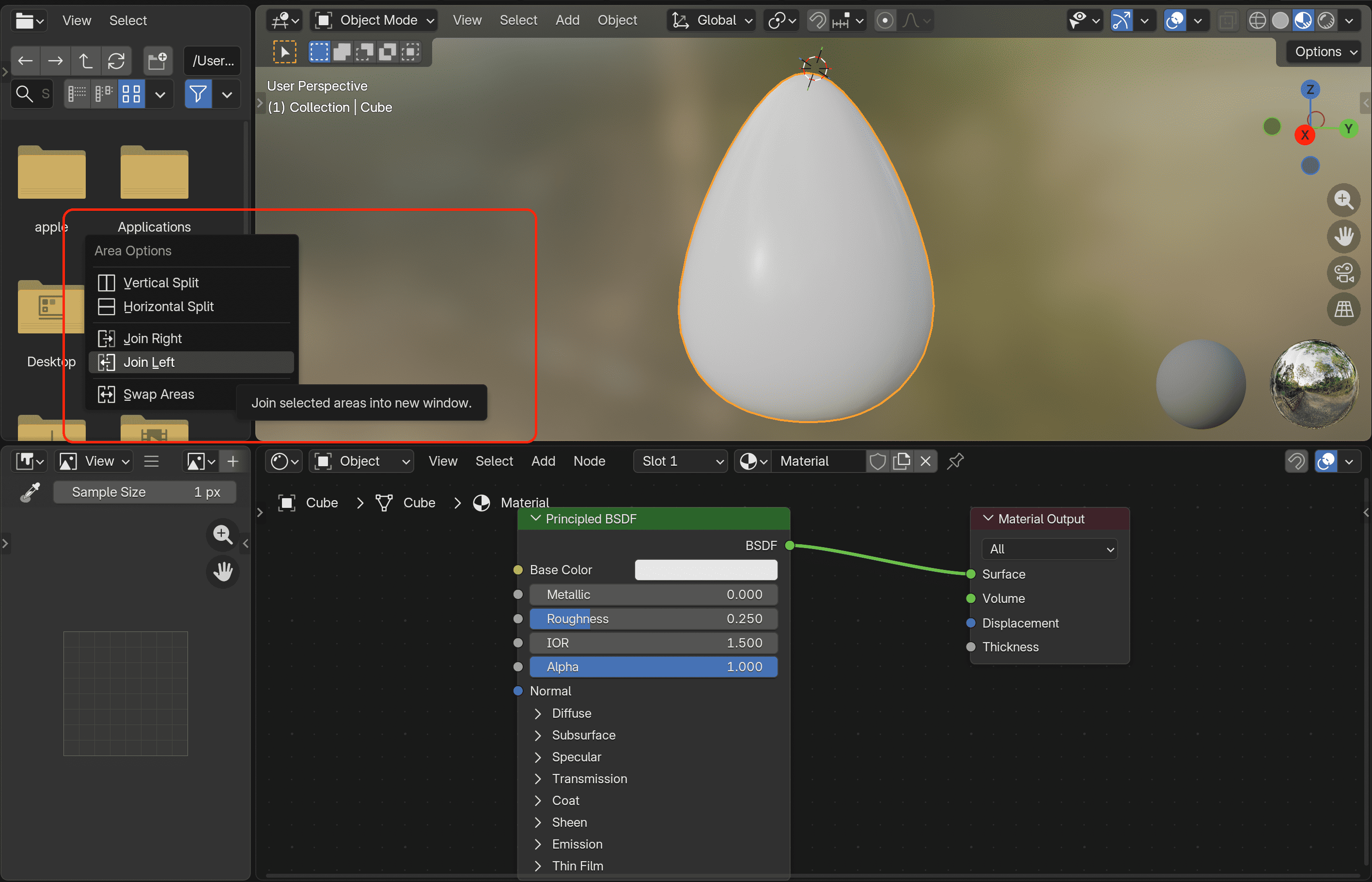Viewport: 1372px width, 882px height.
Task: Go back in file browser history
Action: (25, 61)
